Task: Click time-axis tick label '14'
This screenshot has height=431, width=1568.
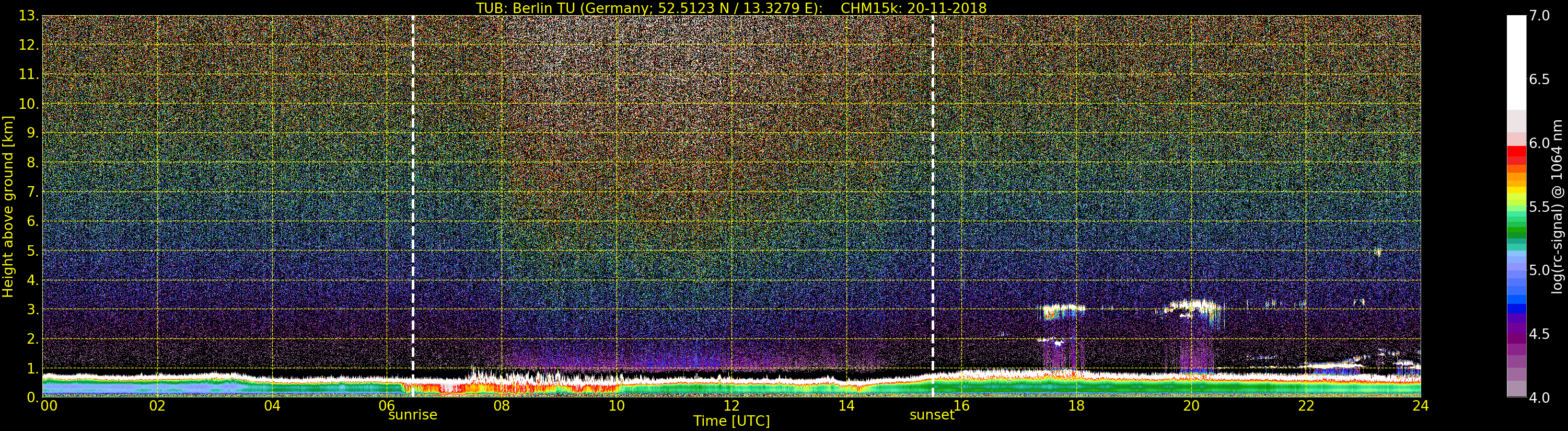Action: point(846,406)
